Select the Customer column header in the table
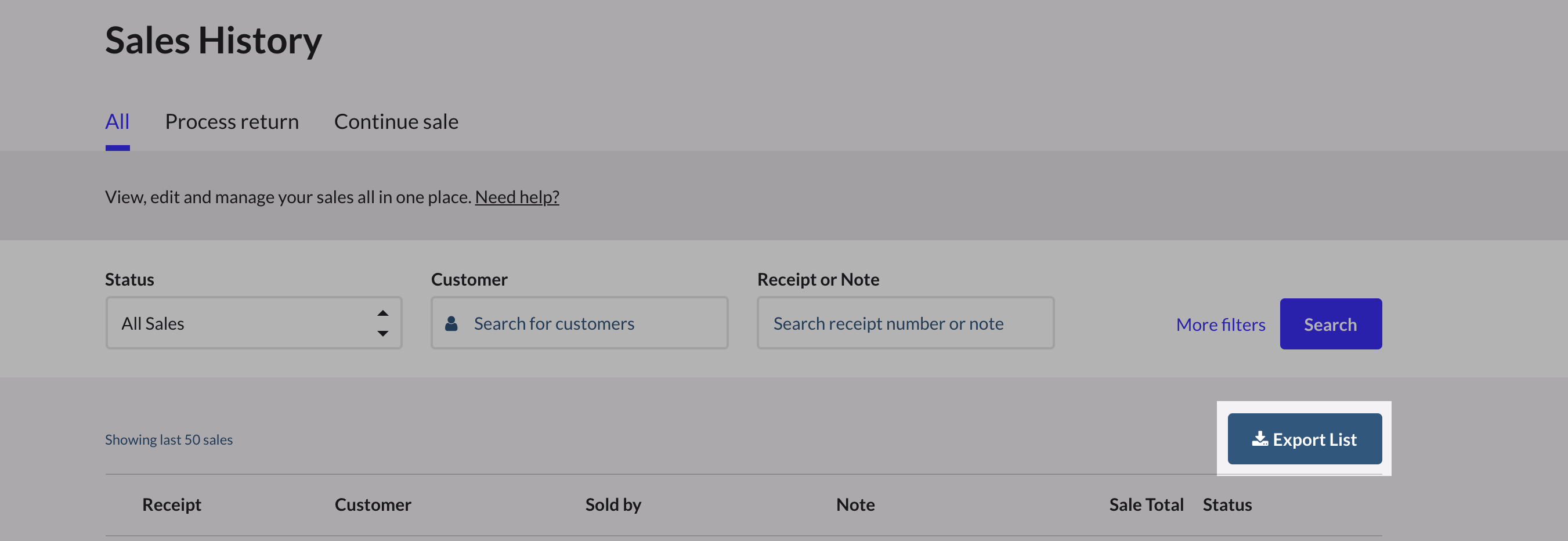 pos(373,504)
